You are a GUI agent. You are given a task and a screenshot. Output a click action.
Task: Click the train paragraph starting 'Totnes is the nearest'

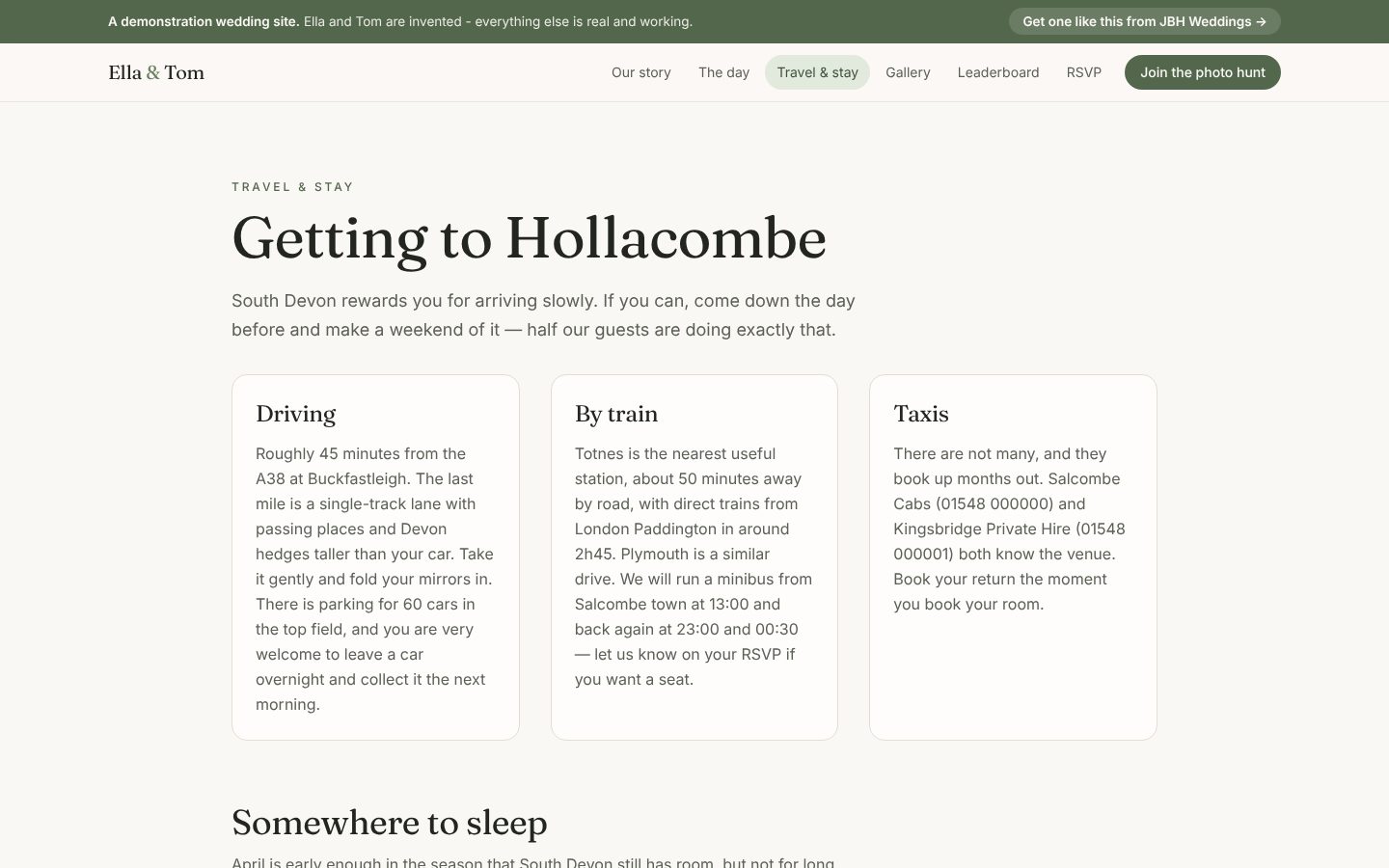click(x=694, y=566)
